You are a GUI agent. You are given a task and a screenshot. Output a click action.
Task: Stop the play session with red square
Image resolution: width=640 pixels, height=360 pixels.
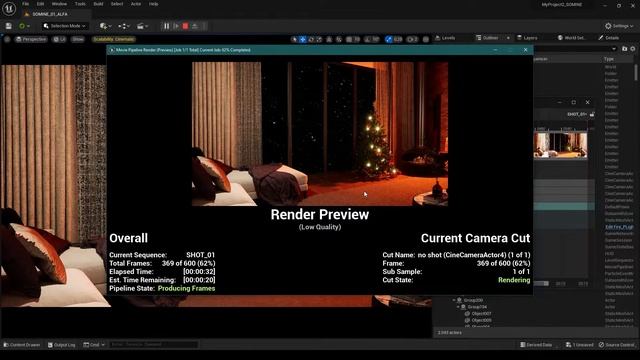[x=185, y=26]
